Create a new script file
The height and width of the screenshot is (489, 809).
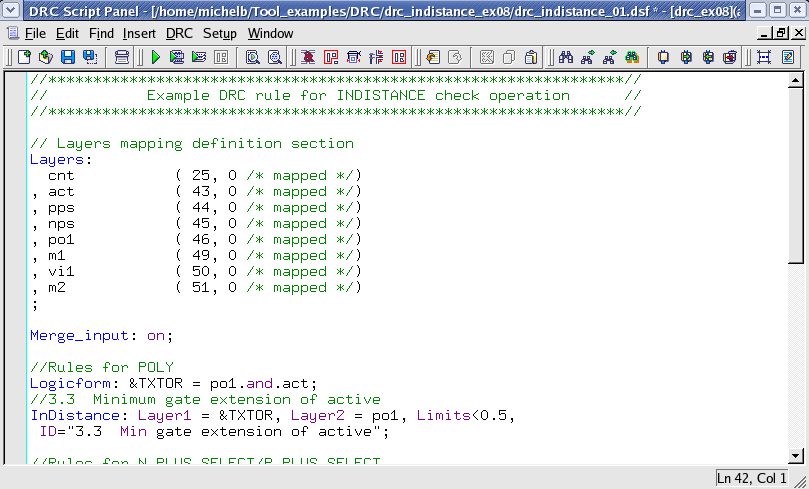[x=26, y=57]
